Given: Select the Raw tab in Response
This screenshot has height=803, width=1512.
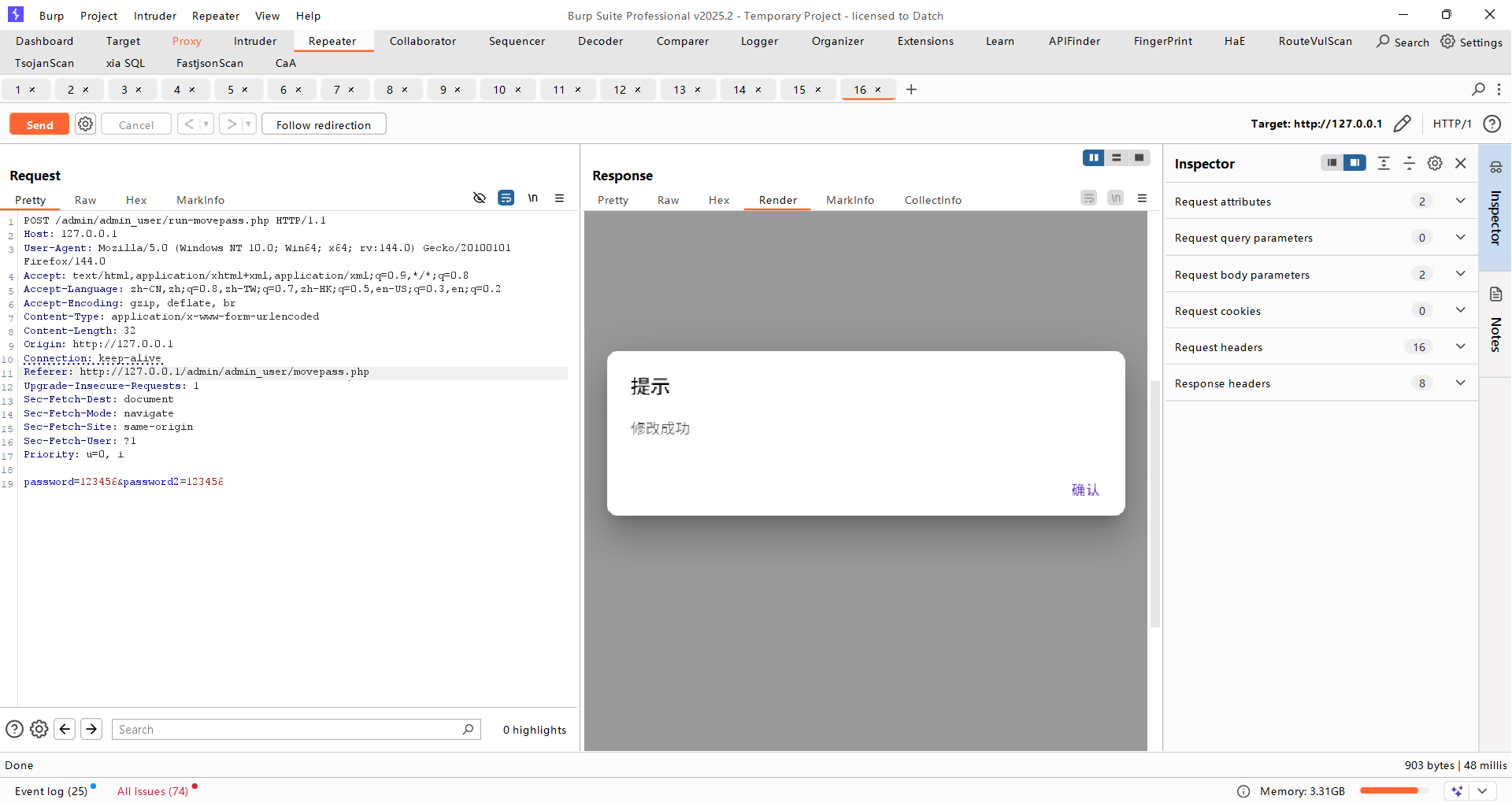Looking at the screenshot, I should coord(668,200).
